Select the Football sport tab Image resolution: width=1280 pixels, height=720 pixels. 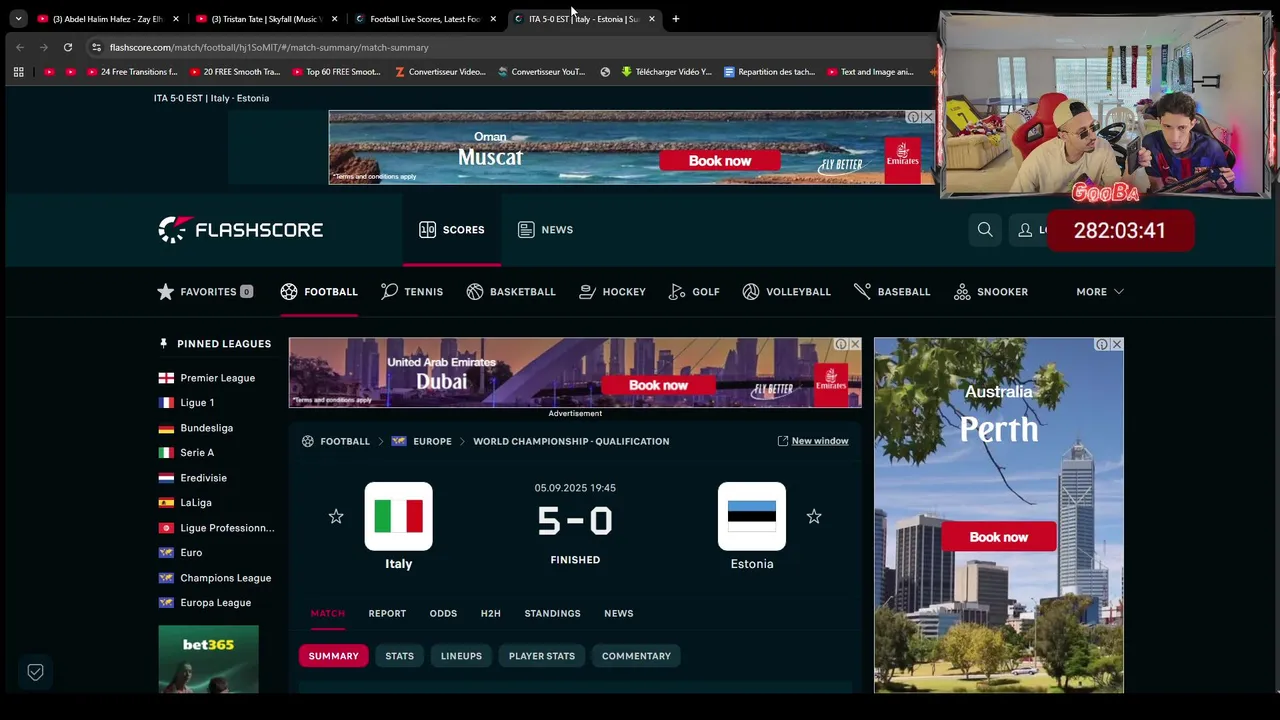(x=319, y=292)
